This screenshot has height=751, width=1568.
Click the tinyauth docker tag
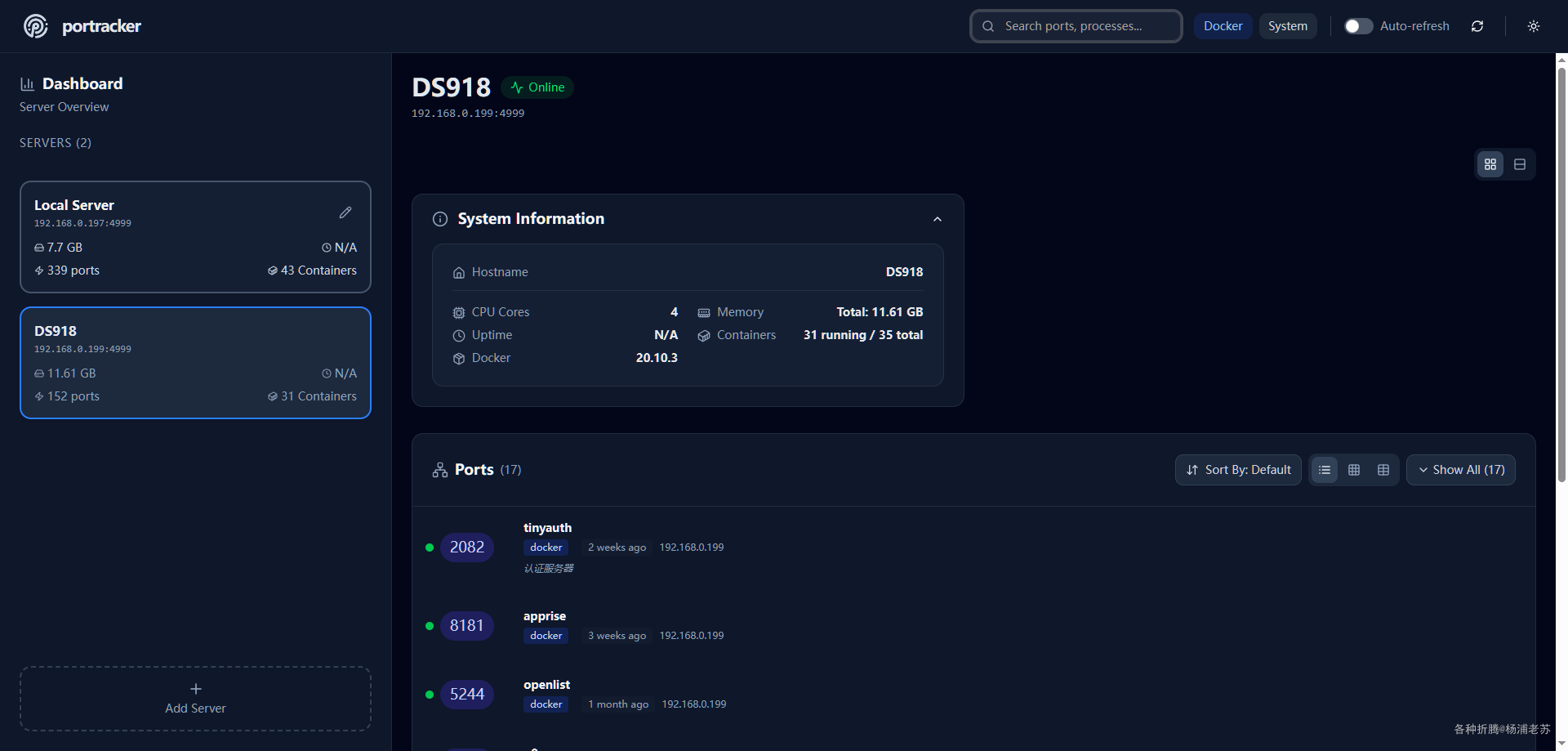click(546, 548)
